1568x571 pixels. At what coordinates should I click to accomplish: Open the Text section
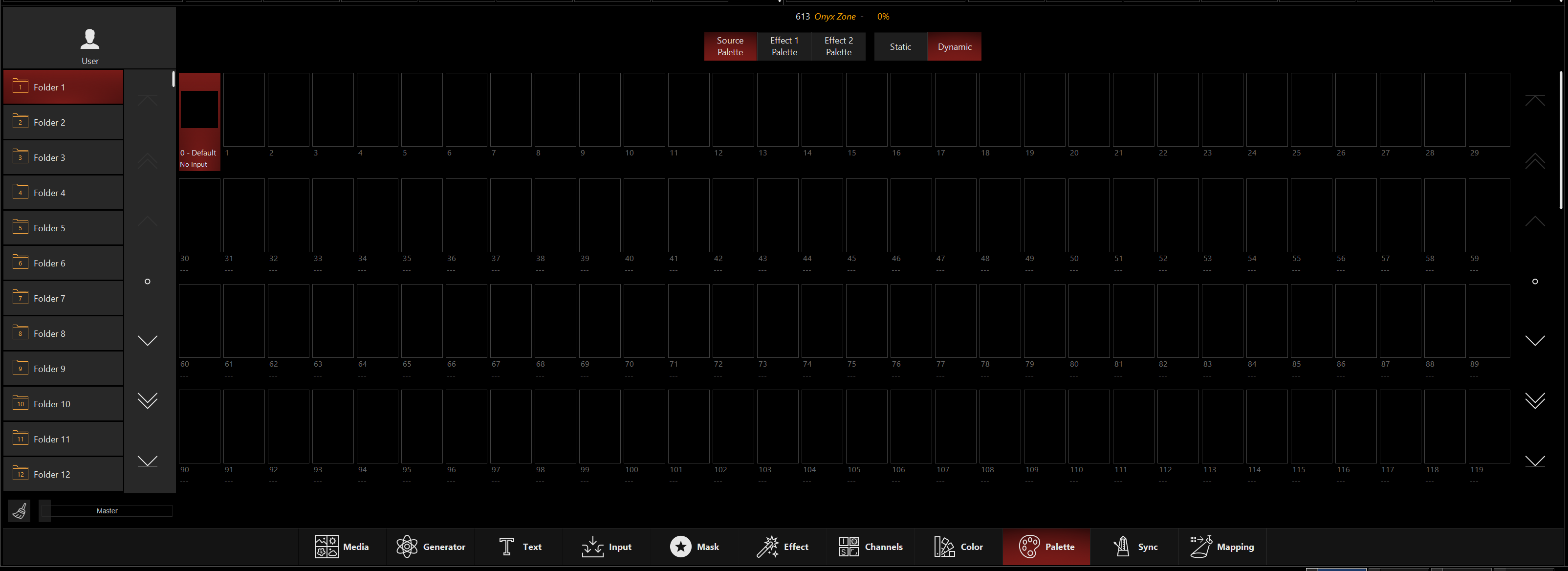coord(519,547)
